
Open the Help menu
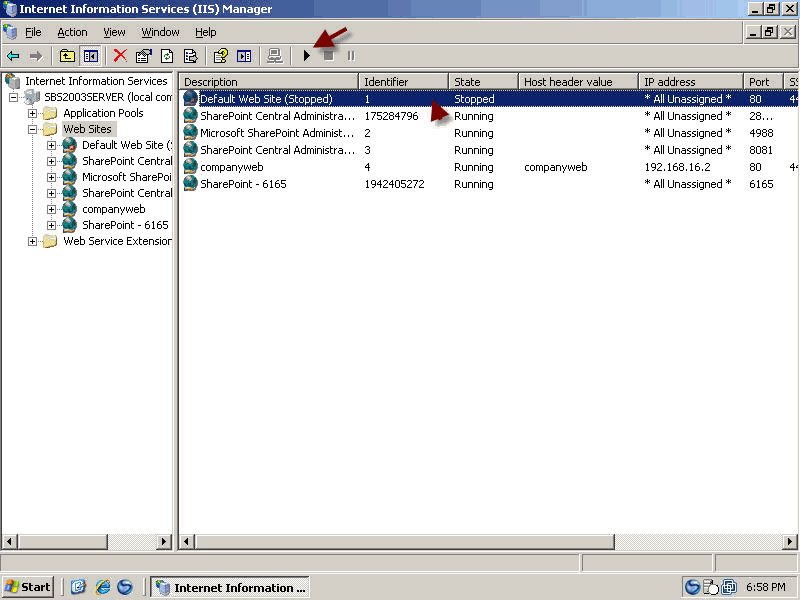206,32
